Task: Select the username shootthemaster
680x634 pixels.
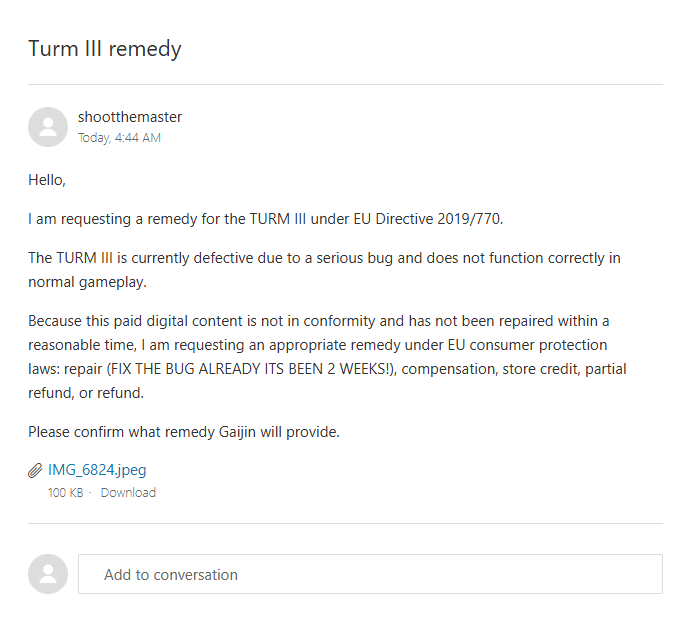Action: [x=130, y=117]
